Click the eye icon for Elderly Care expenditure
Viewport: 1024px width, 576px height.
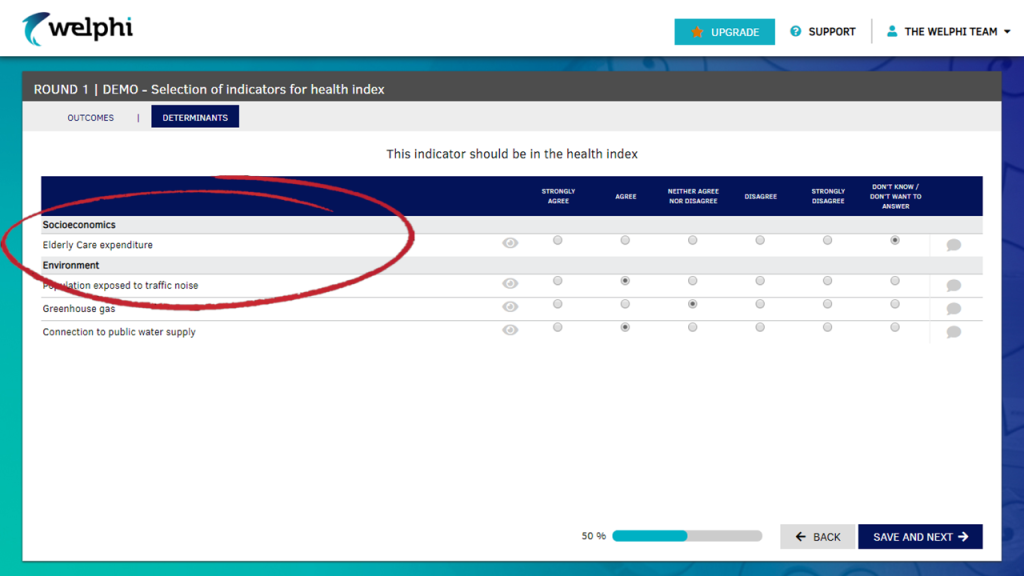510,240
